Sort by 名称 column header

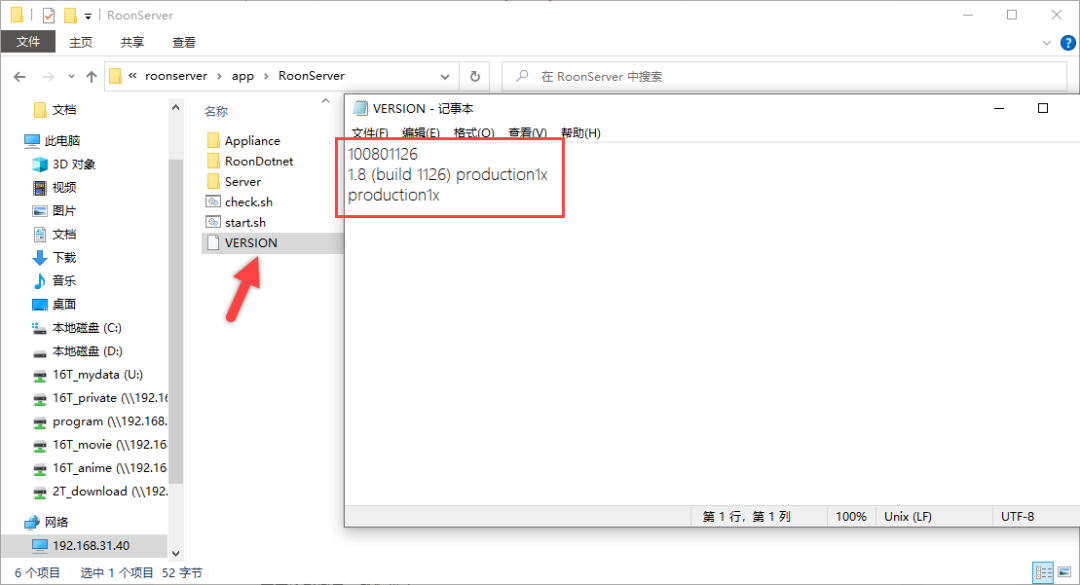coord(216,112)
